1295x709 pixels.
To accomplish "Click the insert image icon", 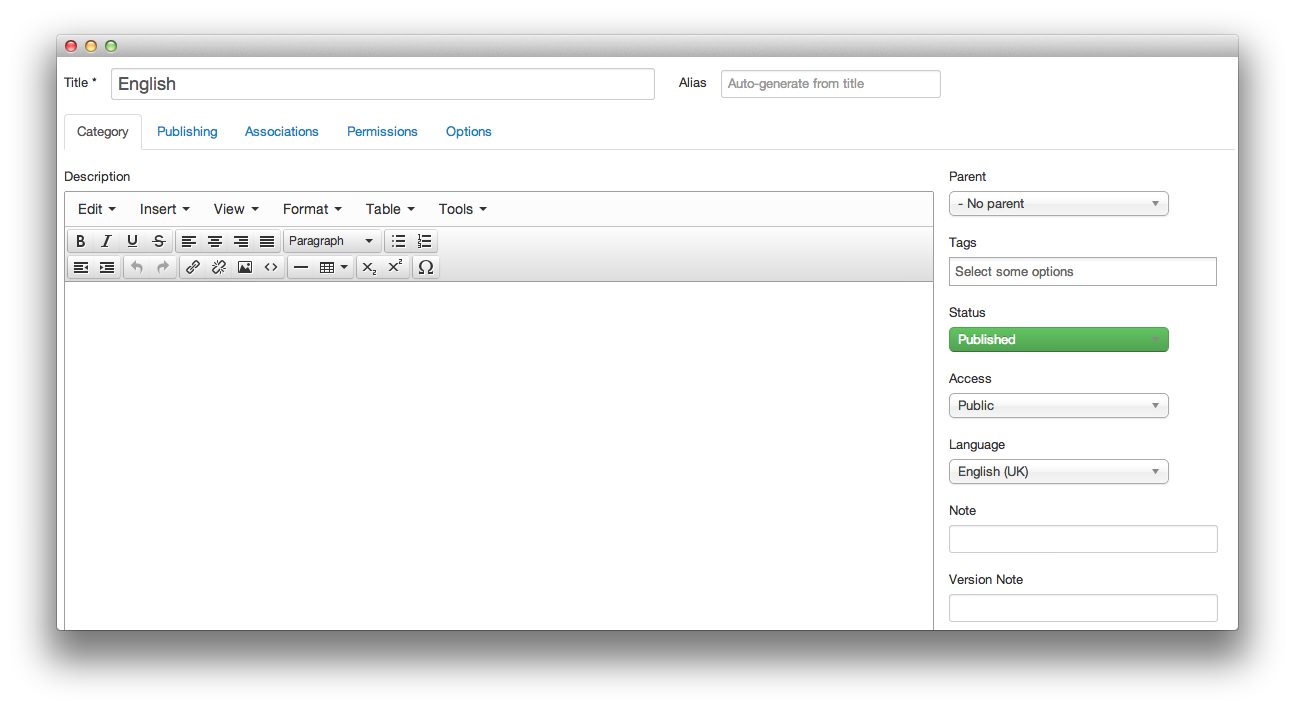I will (245, 267).
